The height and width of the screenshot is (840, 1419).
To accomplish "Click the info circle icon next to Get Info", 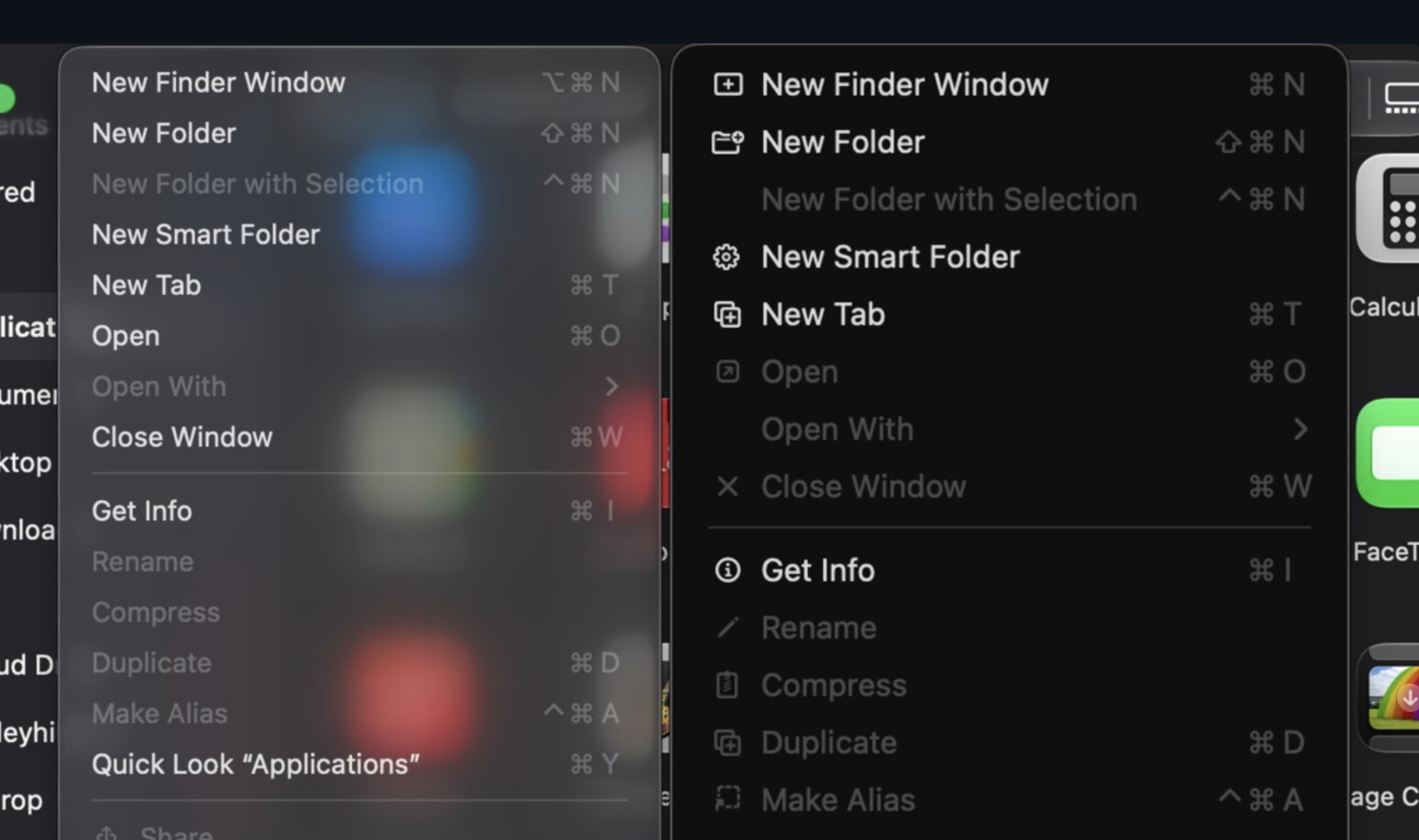I will (727, 570).
